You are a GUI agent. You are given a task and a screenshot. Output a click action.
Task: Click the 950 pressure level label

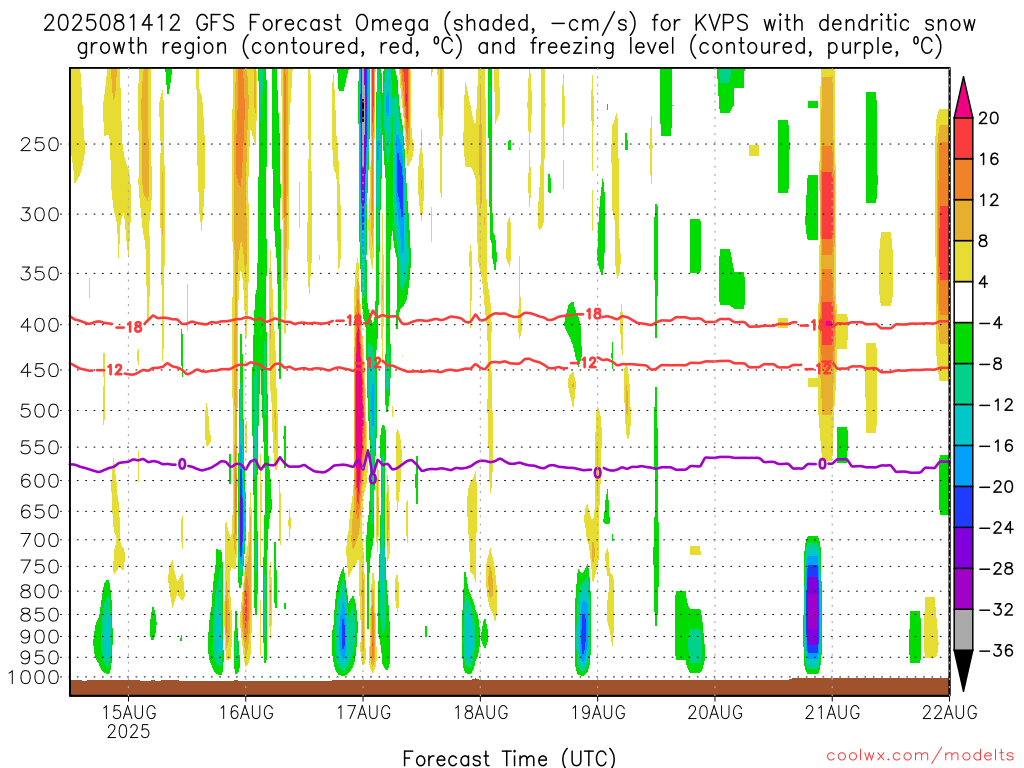(40, 658)
